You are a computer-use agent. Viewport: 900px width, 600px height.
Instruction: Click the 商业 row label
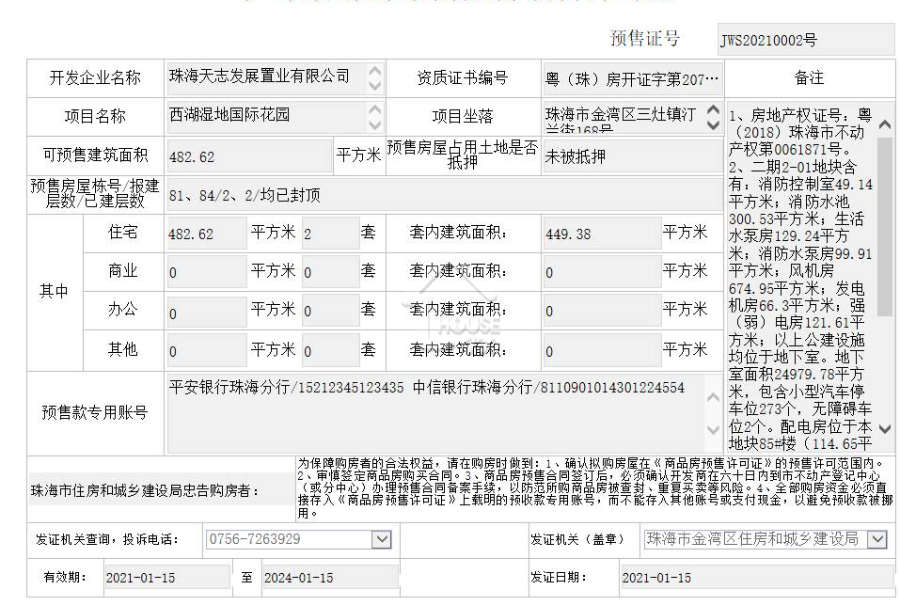123,270
